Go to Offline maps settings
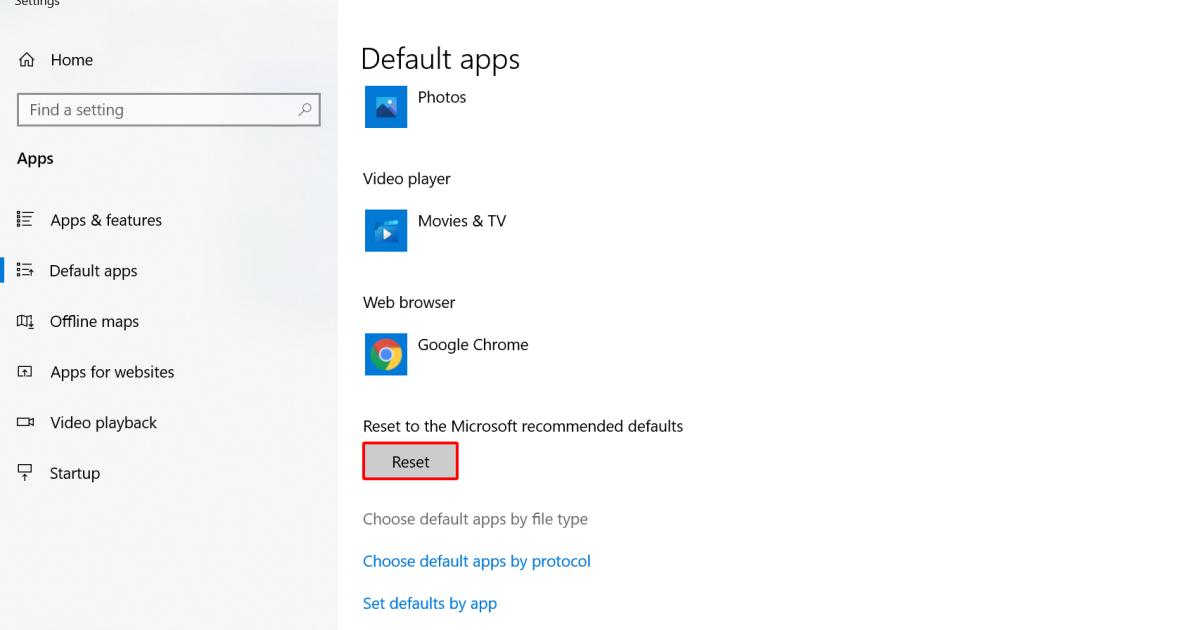The width and height of the screenshot is (1200, 630). coord(94,321)
